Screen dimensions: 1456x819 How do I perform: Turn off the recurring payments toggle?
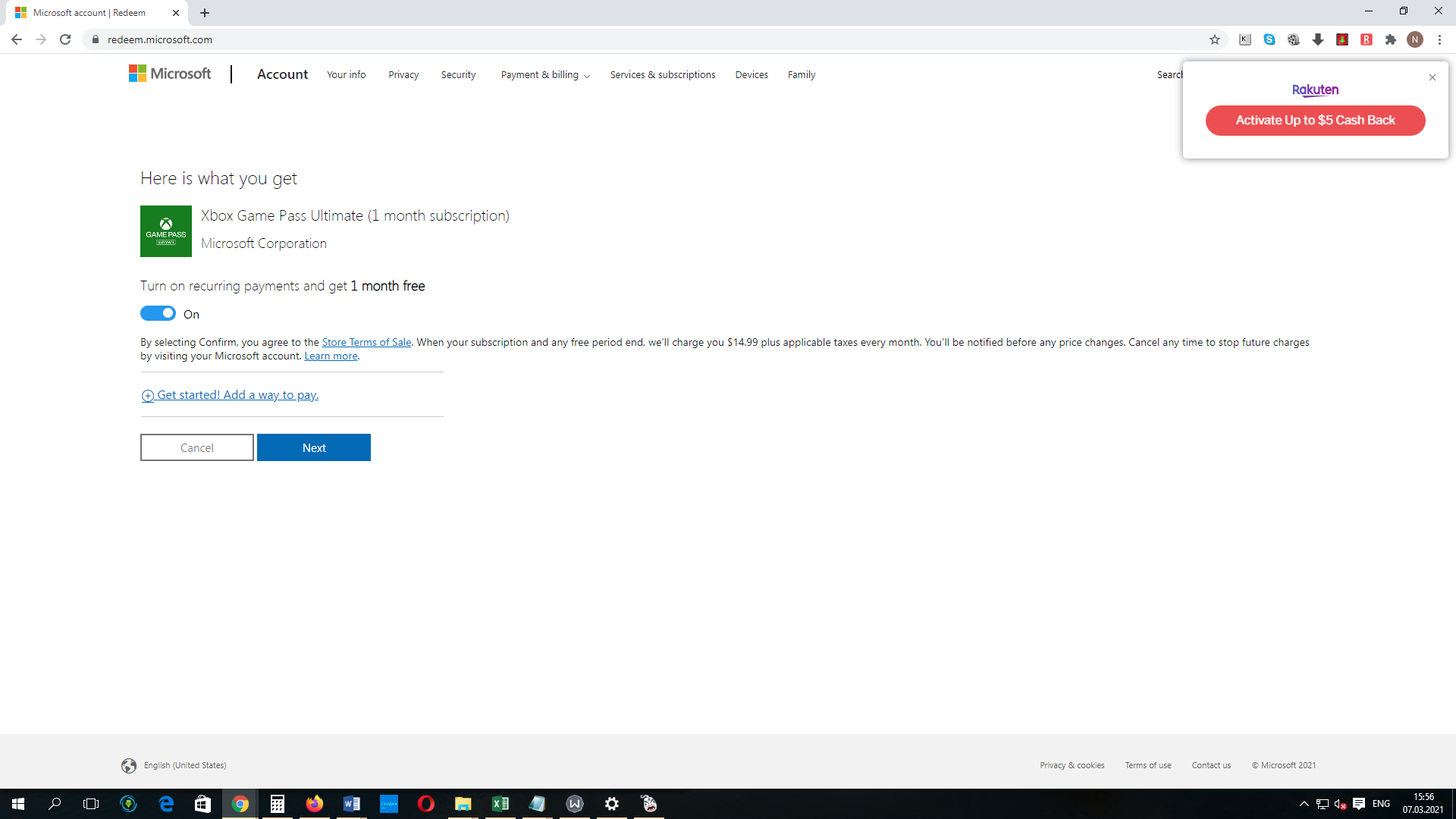pos(158,313)
